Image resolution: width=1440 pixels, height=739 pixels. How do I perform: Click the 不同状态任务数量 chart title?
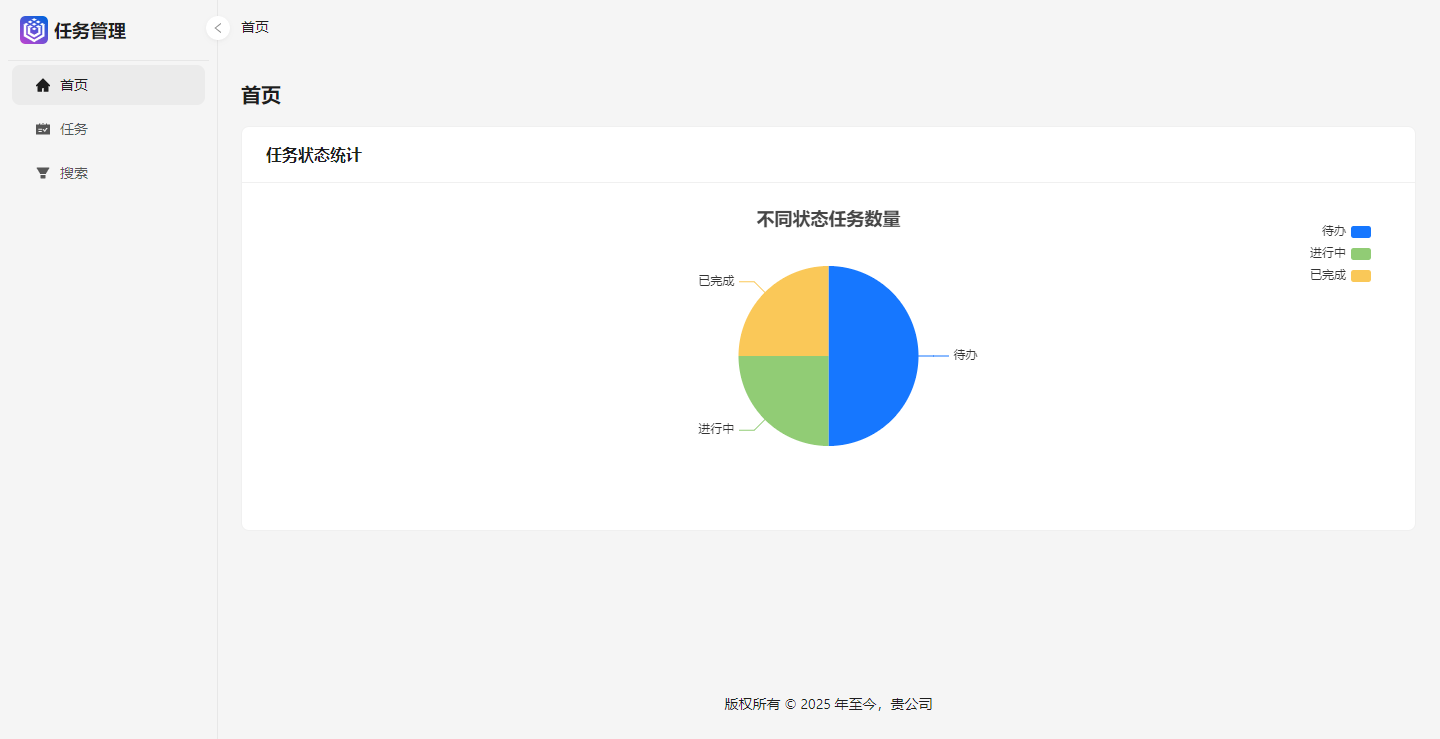click(826, 219)
